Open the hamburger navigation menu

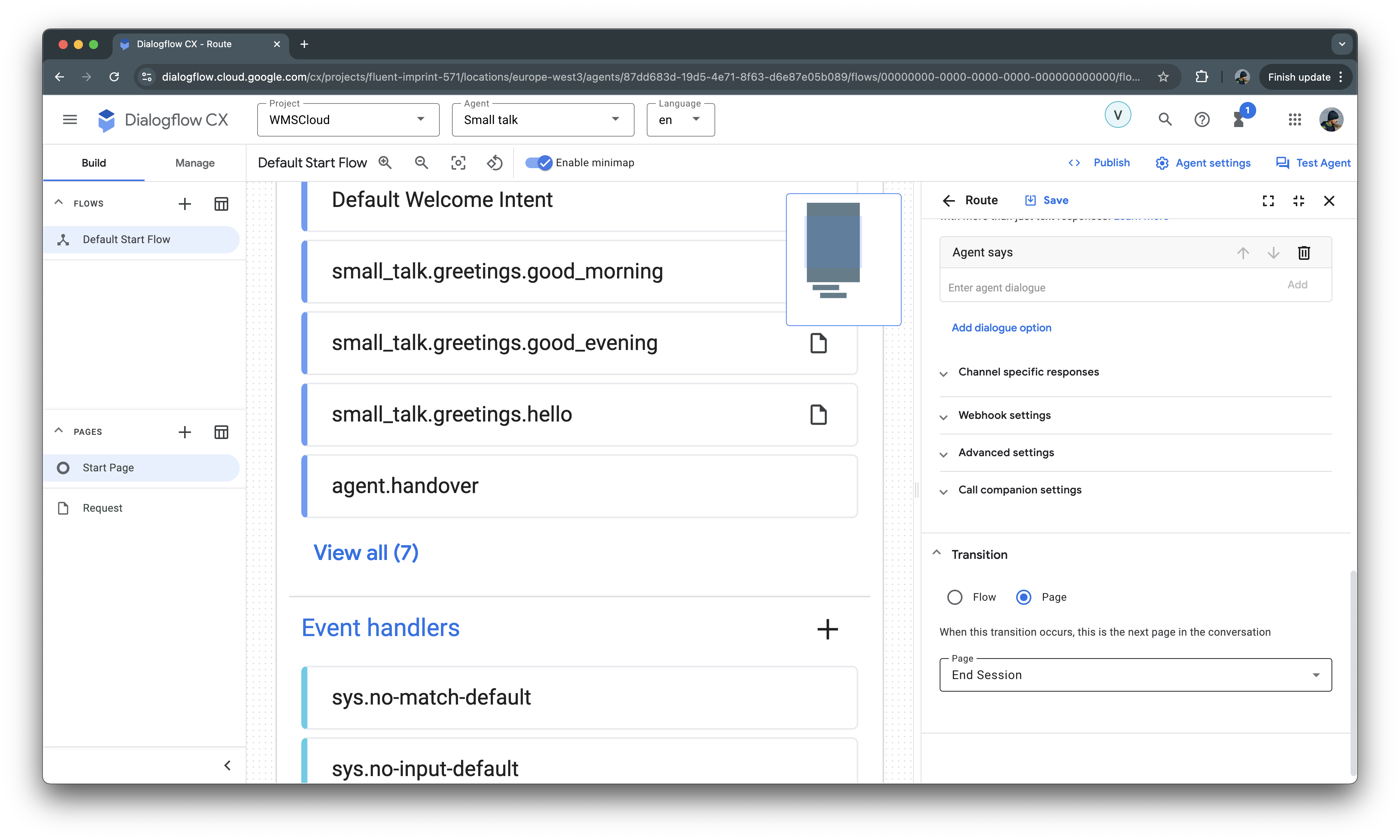[70, 119]
